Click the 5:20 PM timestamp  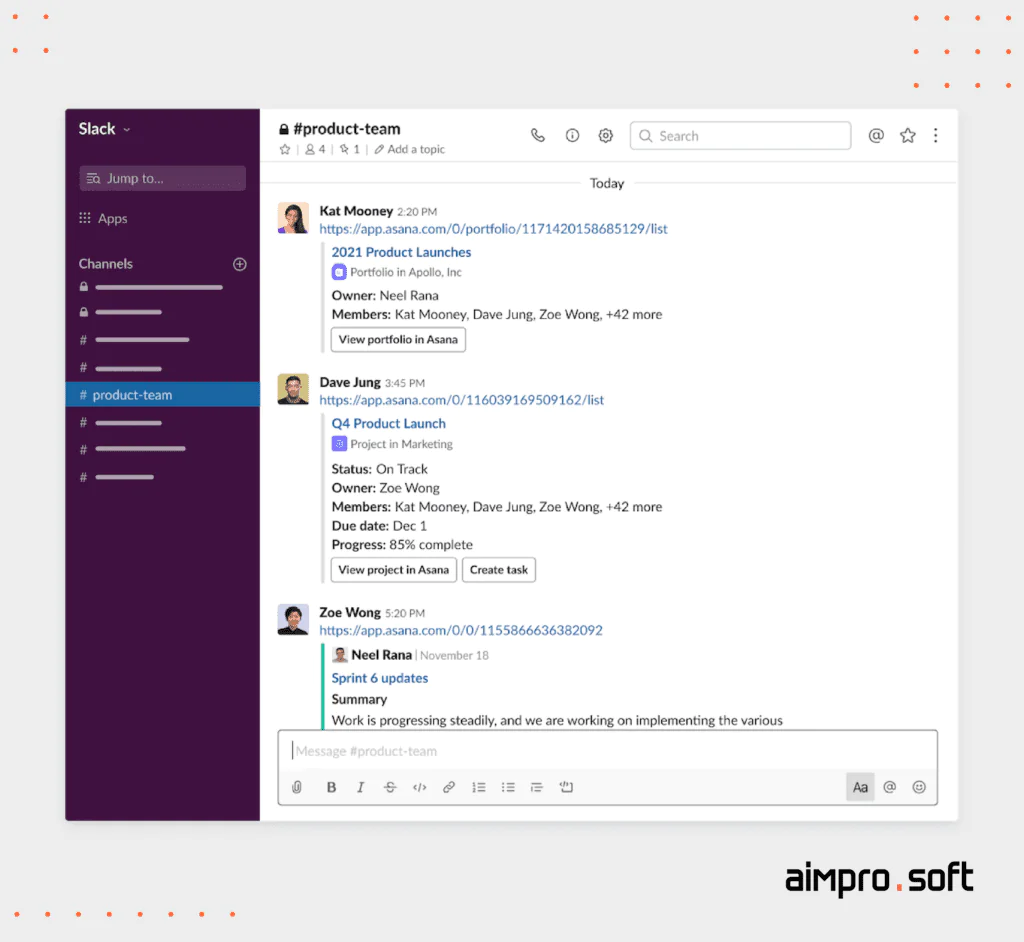pyautogui.click(x=405, y=613)
